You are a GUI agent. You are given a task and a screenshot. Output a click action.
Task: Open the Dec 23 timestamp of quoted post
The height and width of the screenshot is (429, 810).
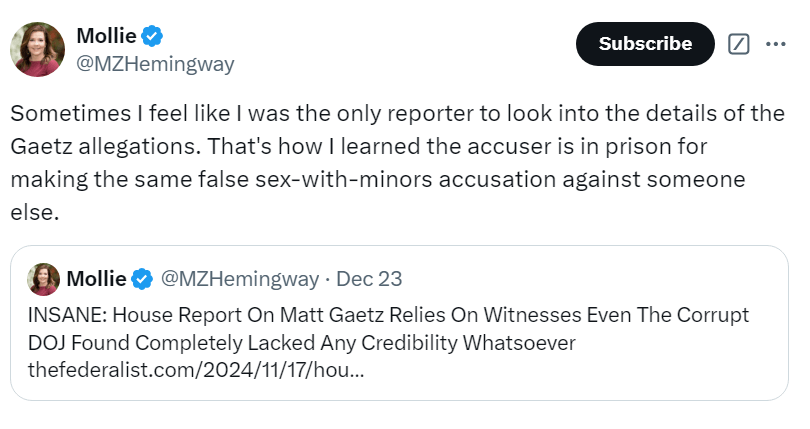(369, 277)
